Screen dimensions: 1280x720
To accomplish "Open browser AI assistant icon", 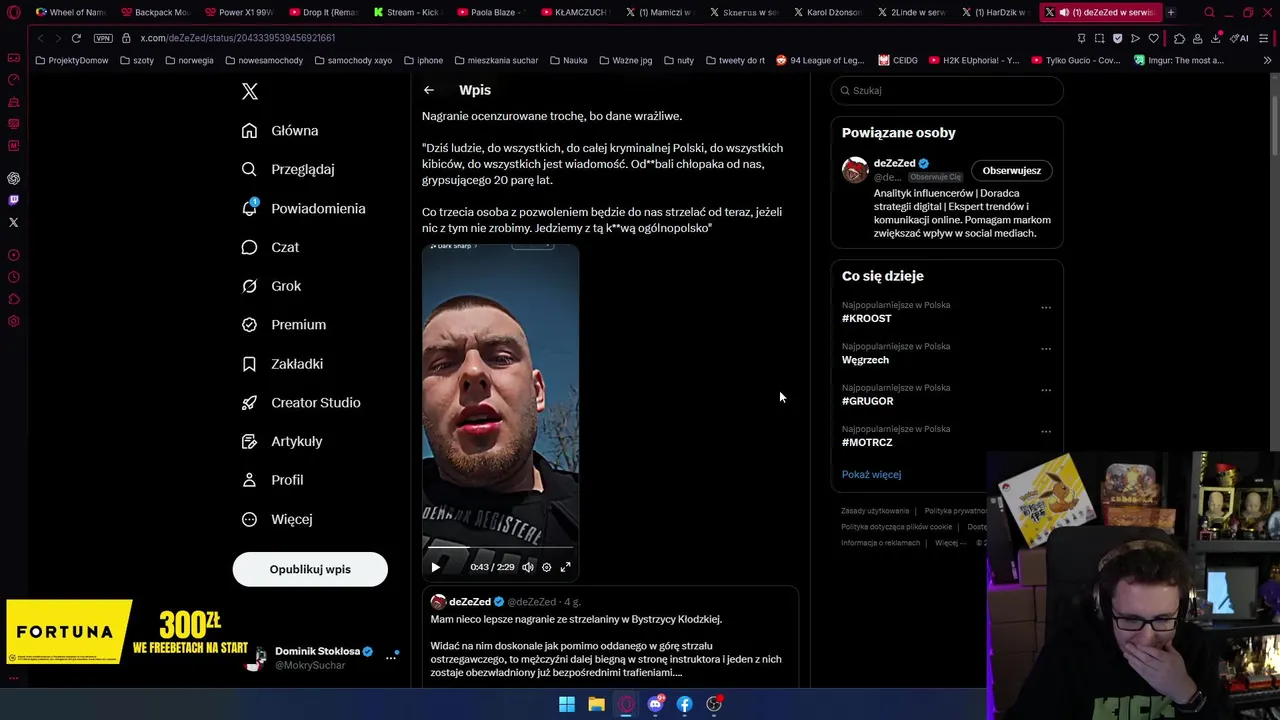I will coord(1241,38).
